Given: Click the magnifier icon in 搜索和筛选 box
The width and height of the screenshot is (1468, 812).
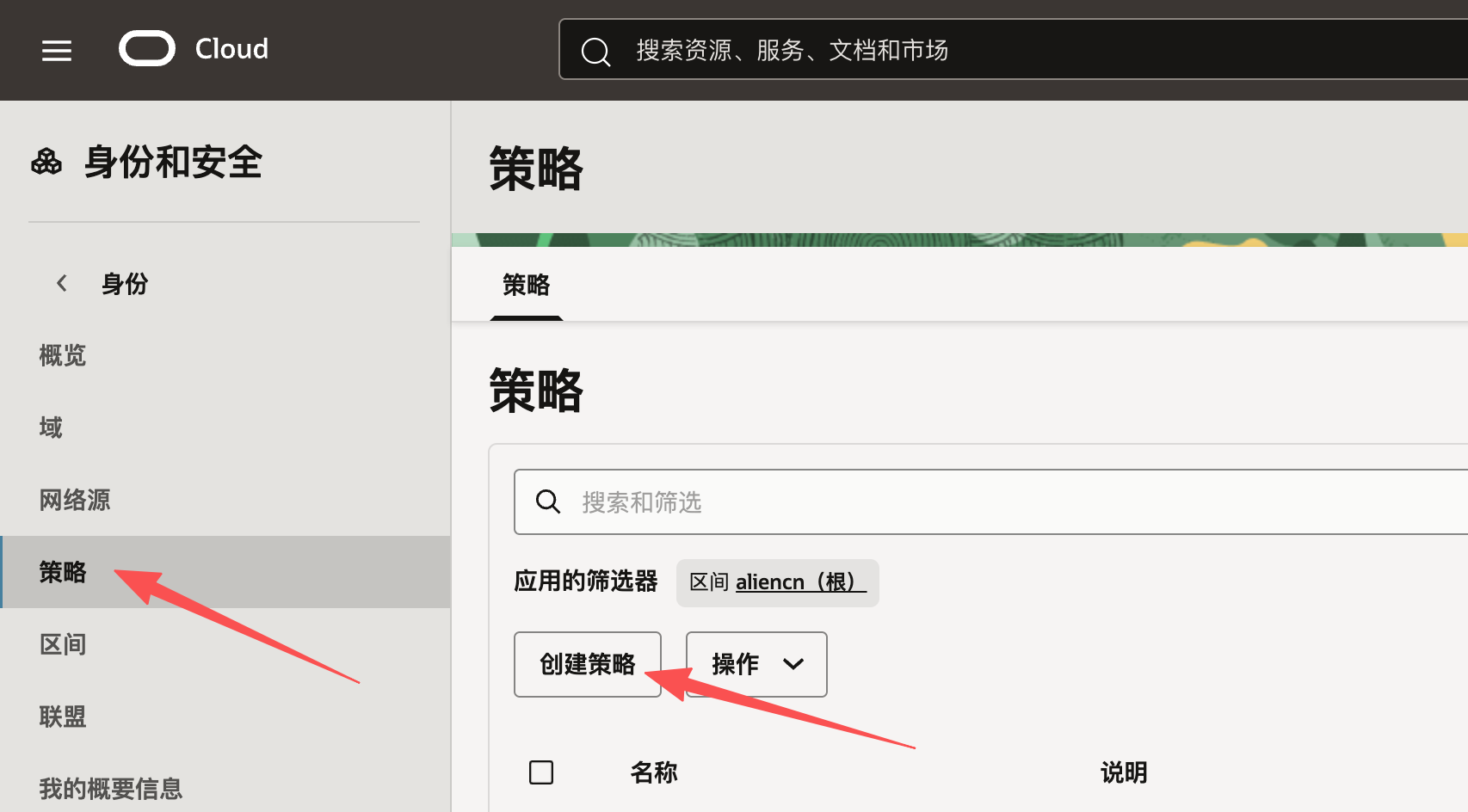Looking at the screenshot, I should (x=548, y=501).
